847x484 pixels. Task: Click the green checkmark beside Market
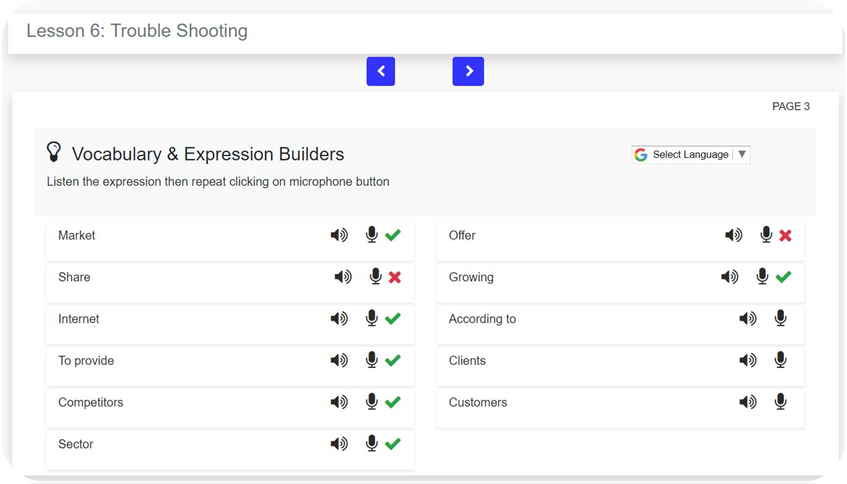(393, 235)
